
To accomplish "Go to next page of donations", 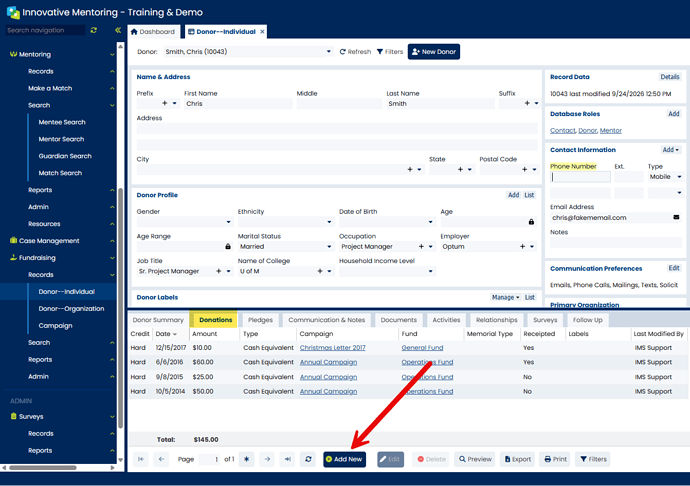I will [x=267, y=459].
